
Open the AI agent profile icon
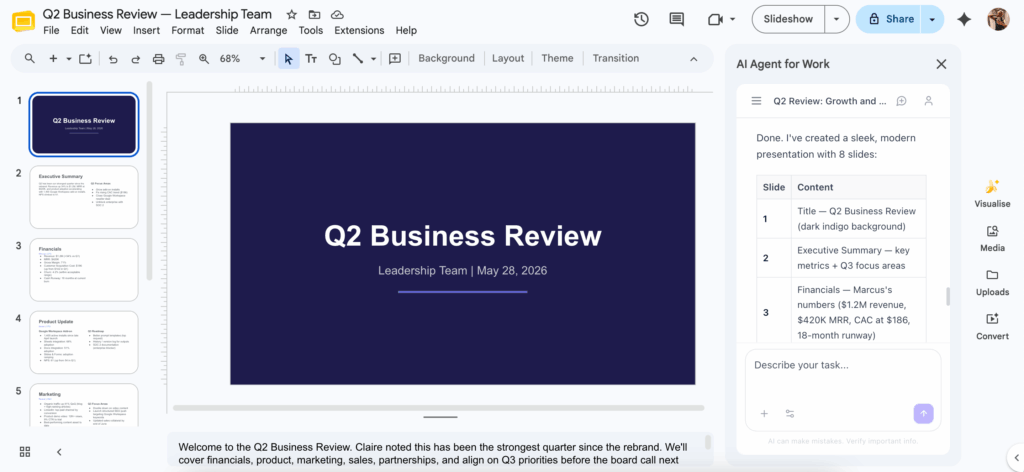click(x=929, y=101)
